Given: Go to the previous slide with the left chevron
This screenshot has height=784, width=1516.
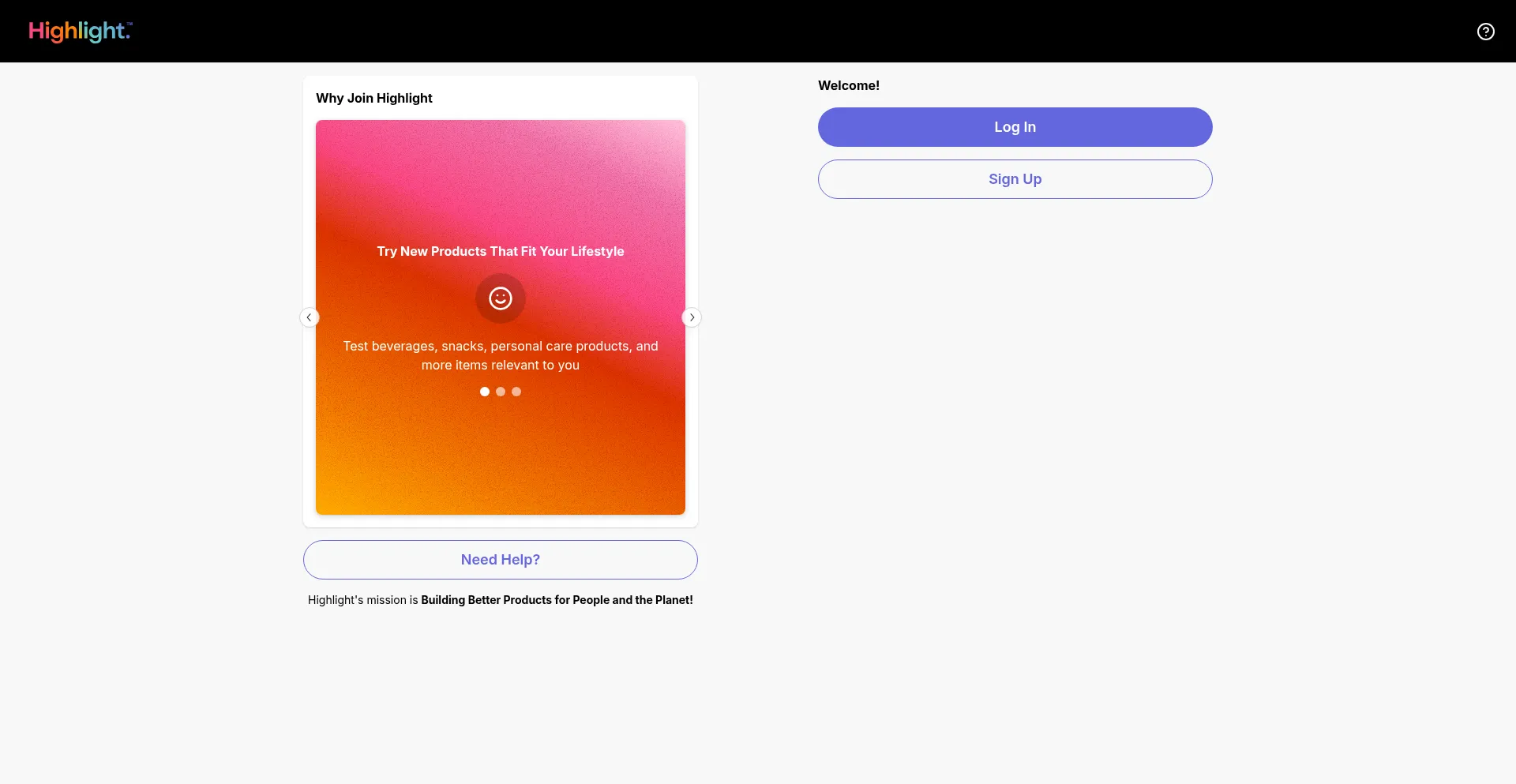Looking at the screenshot, I should [x=308, y=317].
